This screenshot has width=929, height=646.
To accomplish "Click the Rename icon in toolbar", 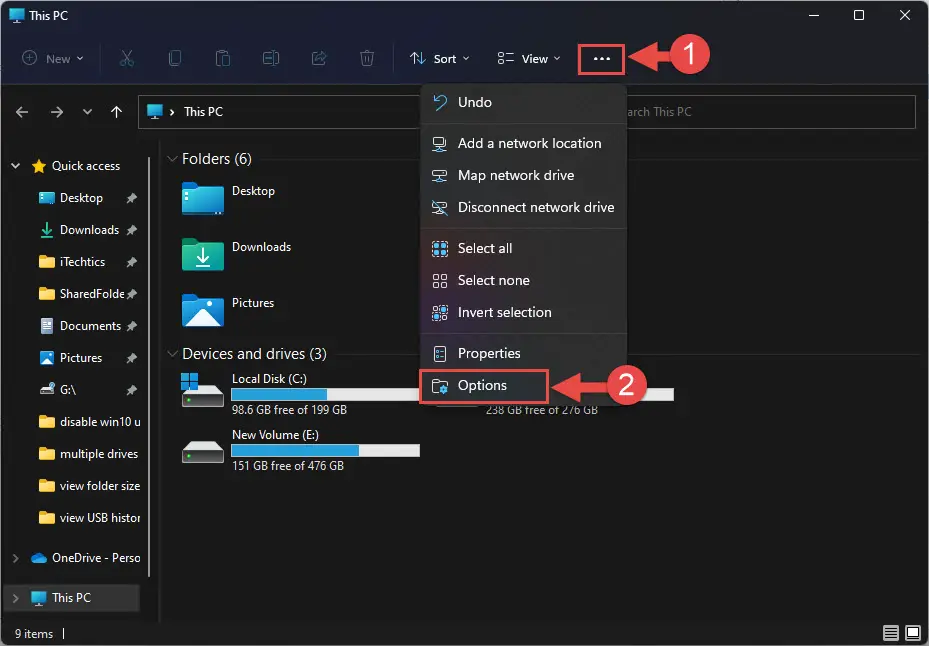I will [x=271, y=59].
